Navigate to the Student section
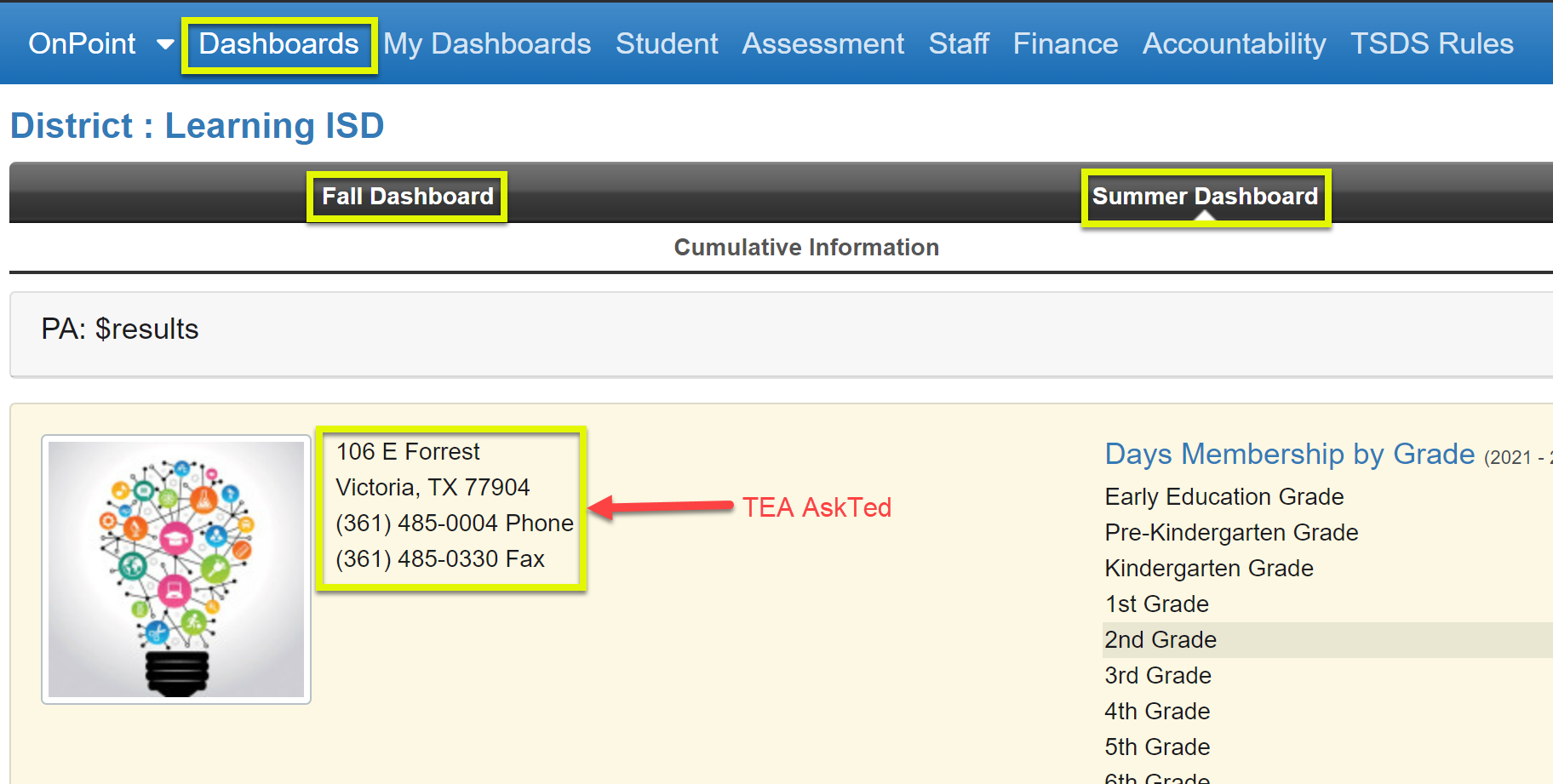 coord(667,44)
